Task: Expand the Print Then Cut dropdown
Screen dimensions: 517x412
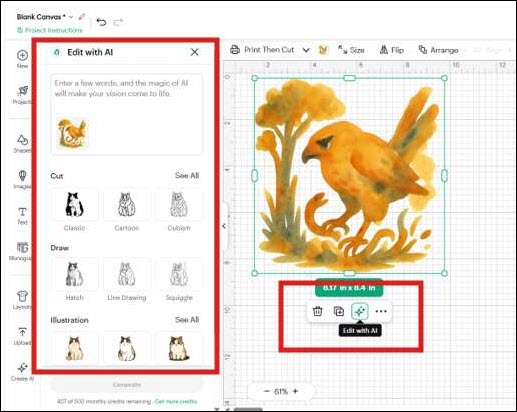Action: 305,50
